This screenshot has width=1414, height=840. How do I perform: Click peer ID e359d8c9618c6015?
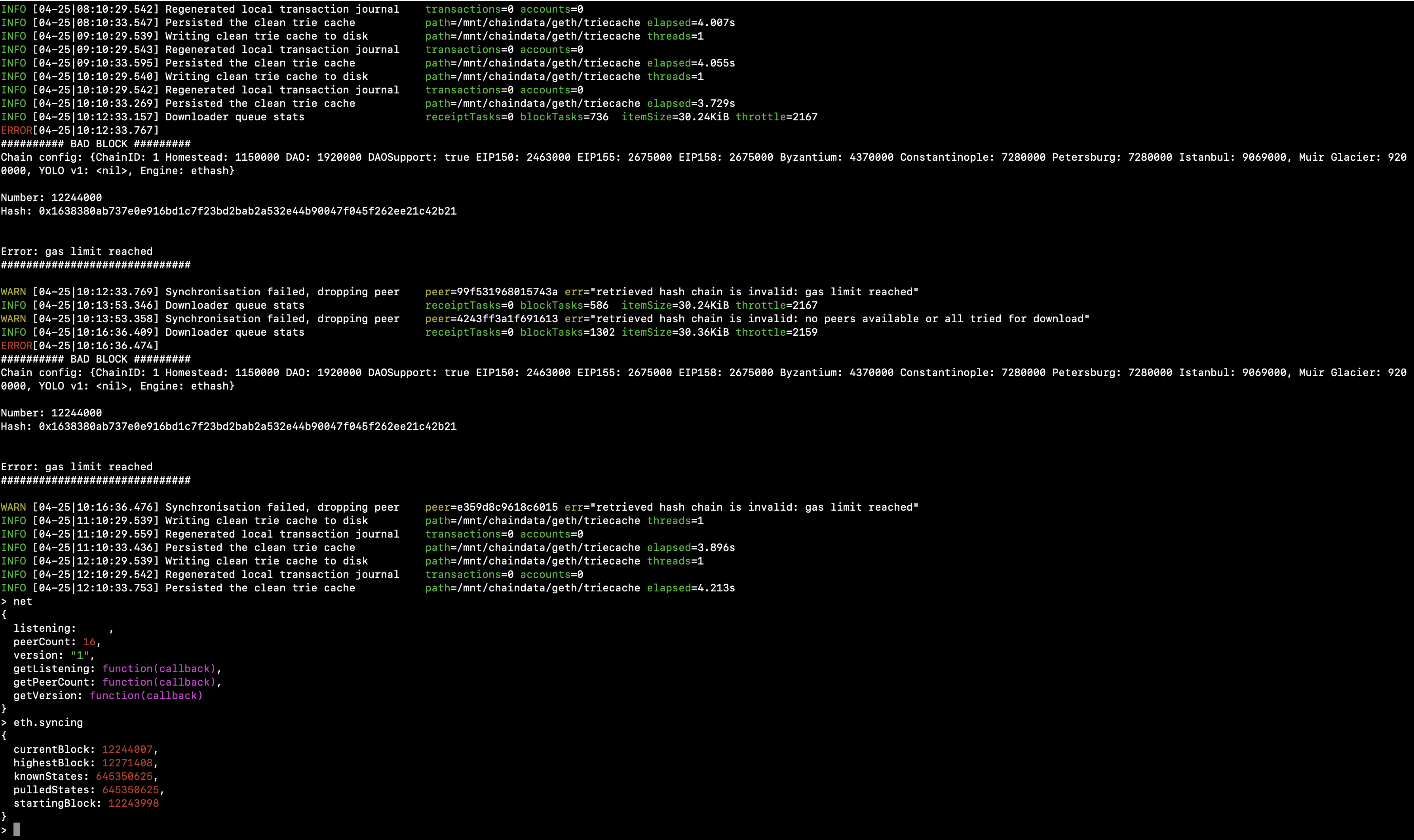[x=507, y=507]
